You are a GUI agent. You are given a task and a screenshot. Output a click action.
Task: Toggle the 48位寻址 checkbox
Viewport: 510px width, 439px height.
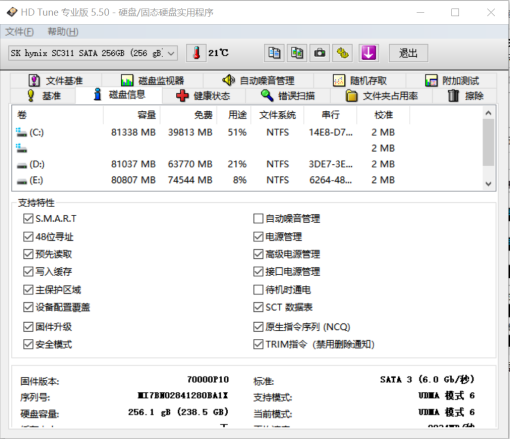pyautogui.click(x=28, y=237)
